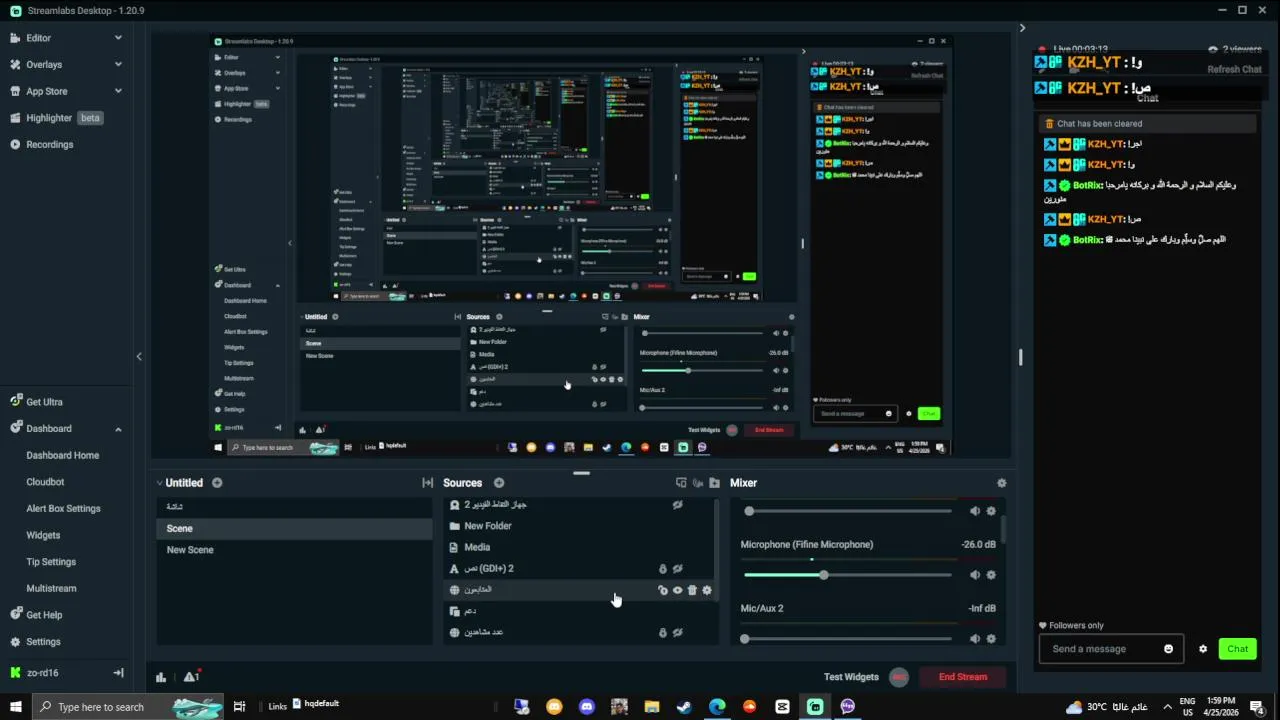The height and width of the screenshot is (720, 1280).
Task: Click Refresh Chat in chat panel
Action: [x=1234, y=69]
